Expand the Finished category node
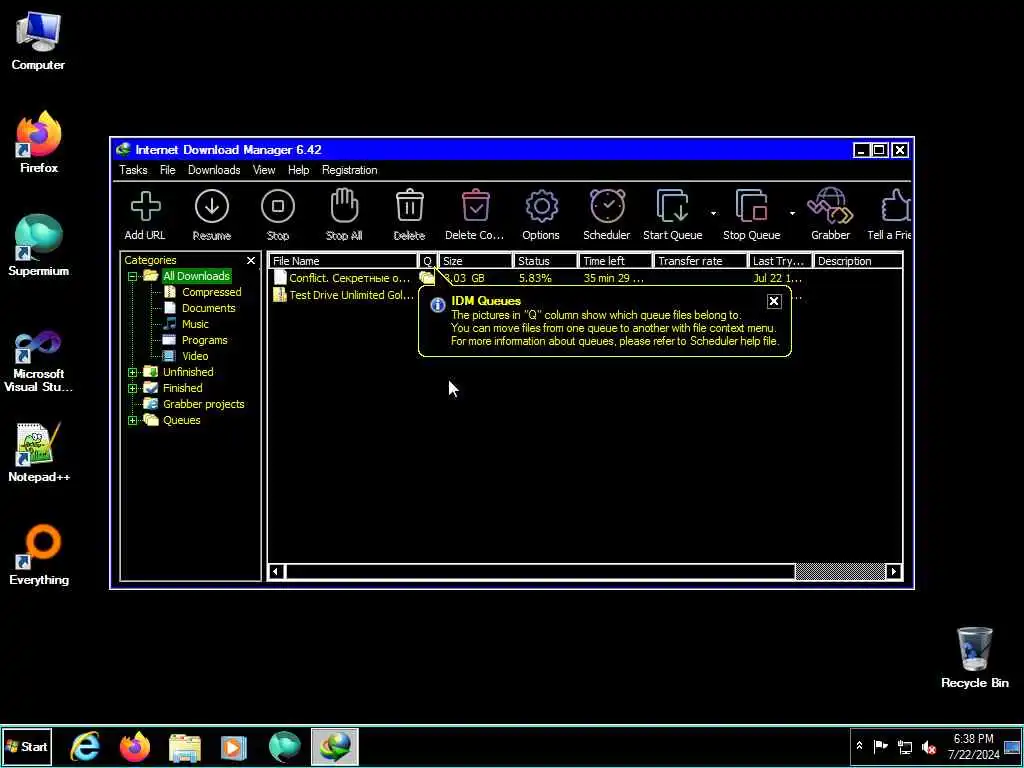 click(133, 389)
